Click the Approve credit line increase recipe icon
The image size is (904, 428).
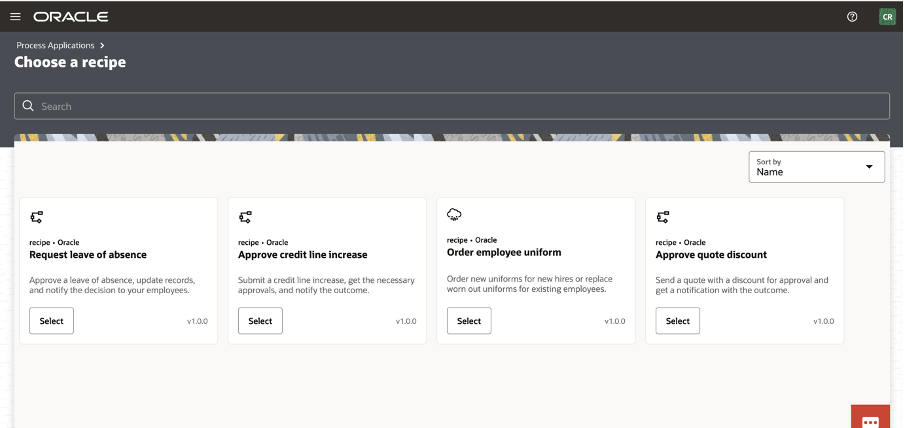click(246, 216)
